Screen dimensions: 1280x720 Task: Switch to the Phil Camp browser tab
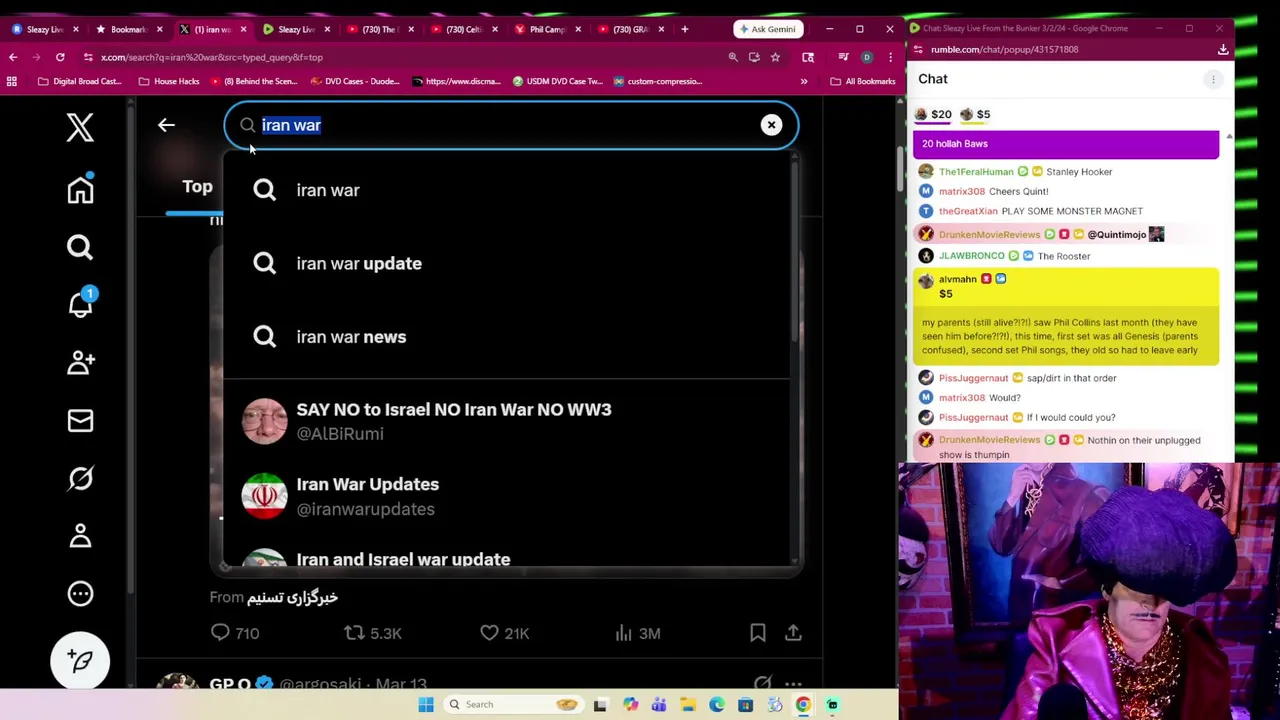tap(547, 29)
